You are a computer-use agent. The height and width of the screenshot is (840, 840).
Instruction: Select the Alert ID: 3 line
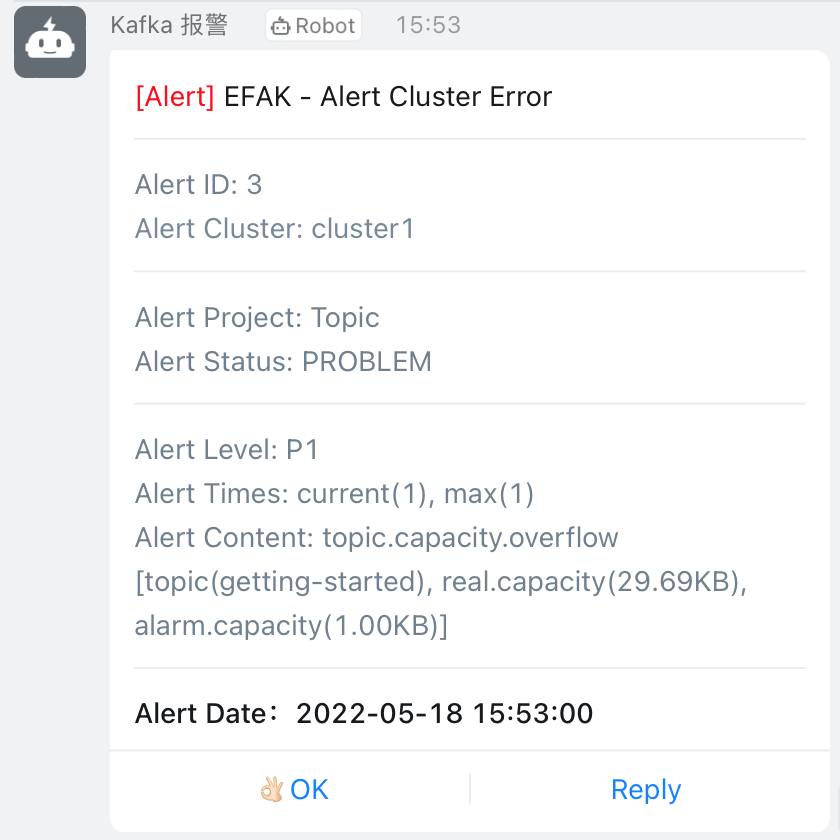[x=199, y=185]
